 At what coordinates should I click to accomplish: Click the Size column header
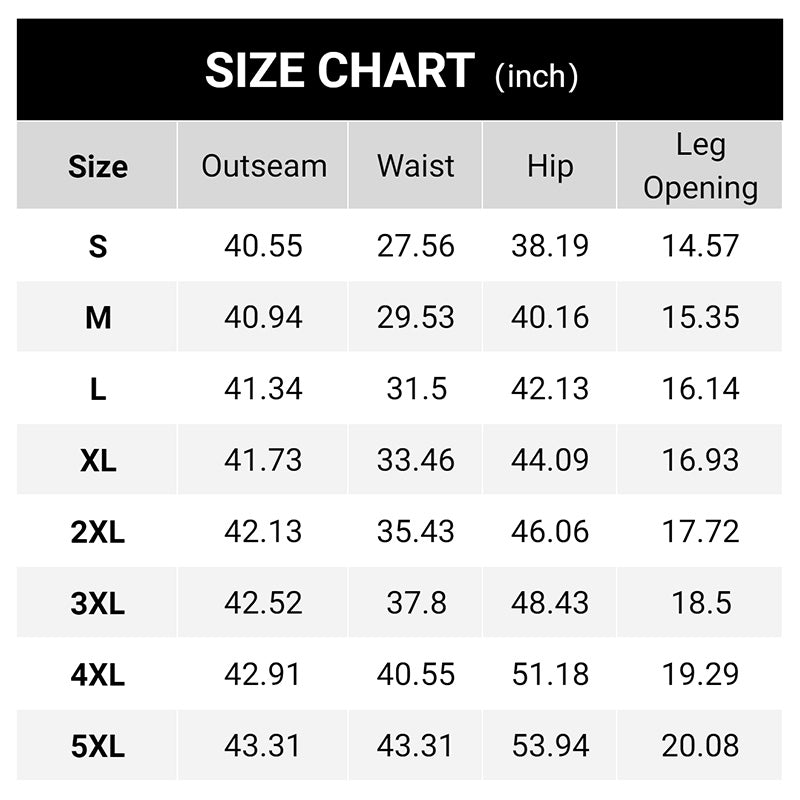(x=98, y=166)
